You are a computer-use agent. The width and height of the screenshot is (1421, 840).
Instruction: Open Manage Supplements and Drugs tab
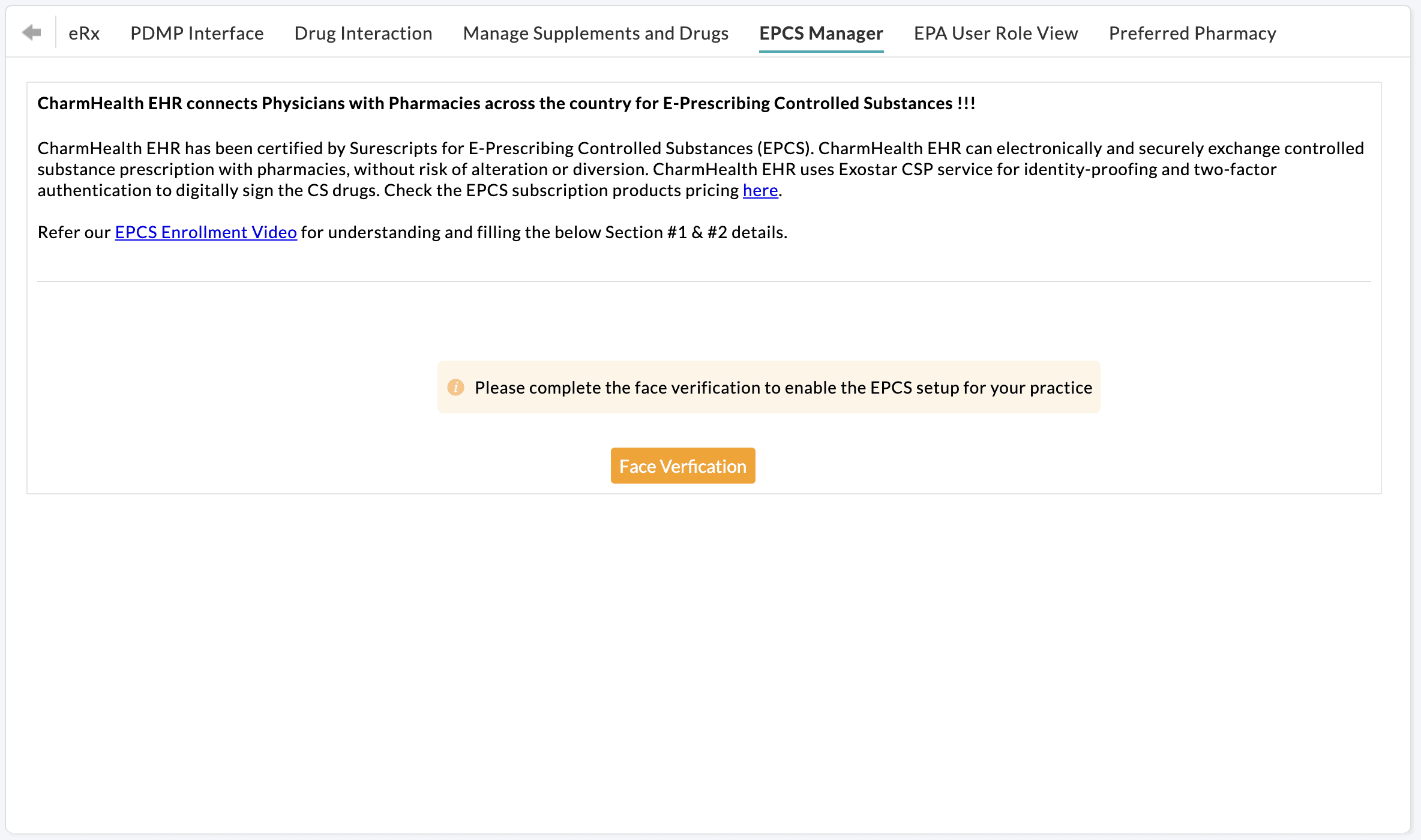click(x=595, y=34)
